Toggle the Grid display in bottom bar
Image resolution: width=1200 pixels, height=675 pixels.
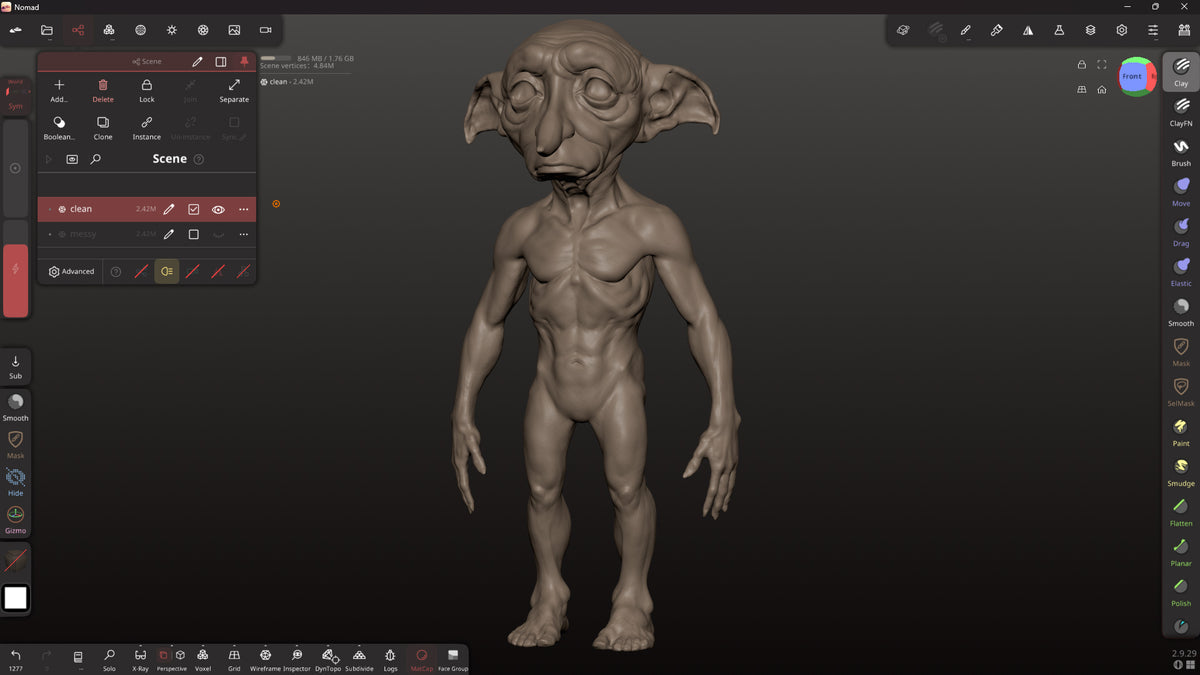[x=234, y=659]
